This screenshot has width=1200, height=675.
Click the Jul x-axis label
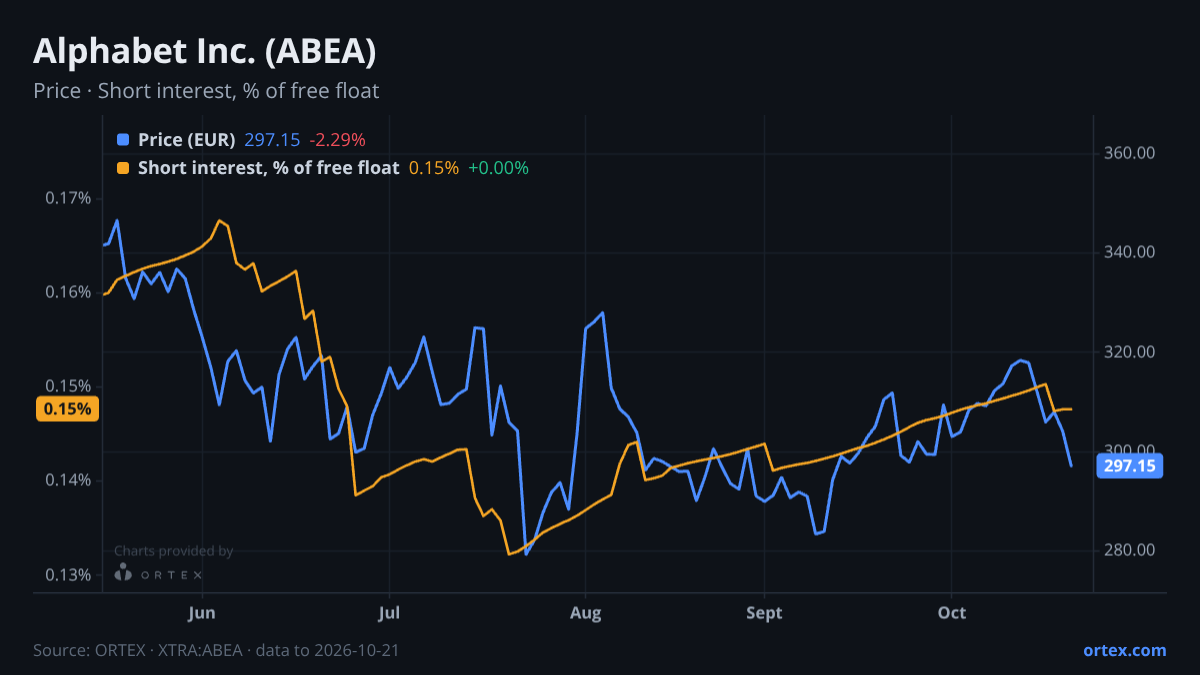coord(391,612)
